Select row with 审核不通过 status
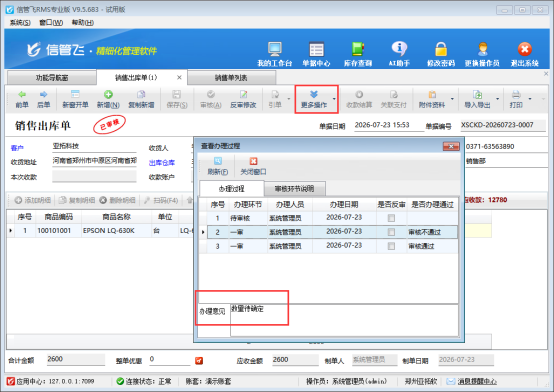The image size is (554, 392). pyautogui.click(x=332, y=232)
